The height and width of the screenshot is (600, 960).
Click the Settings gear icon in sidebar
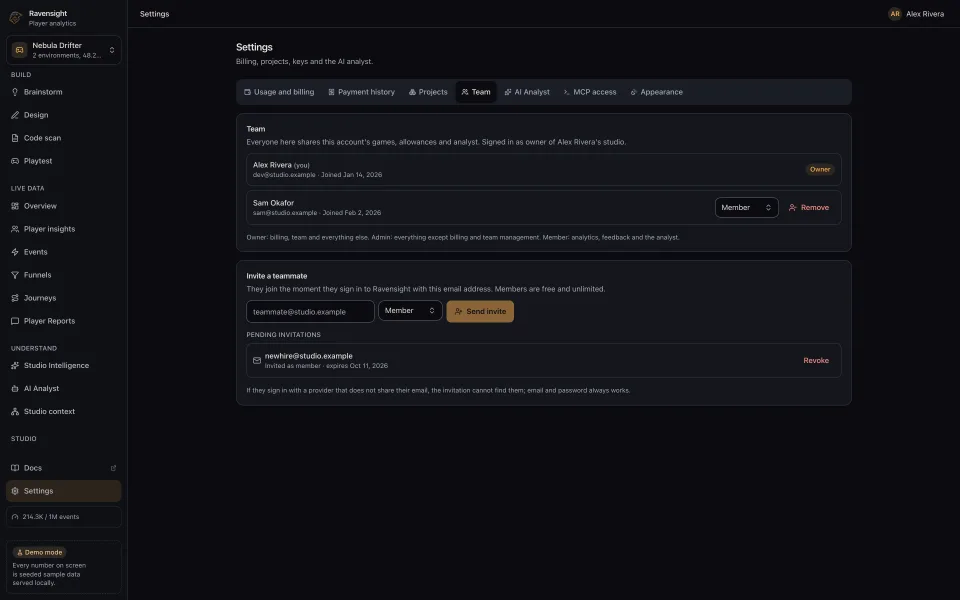15,491
